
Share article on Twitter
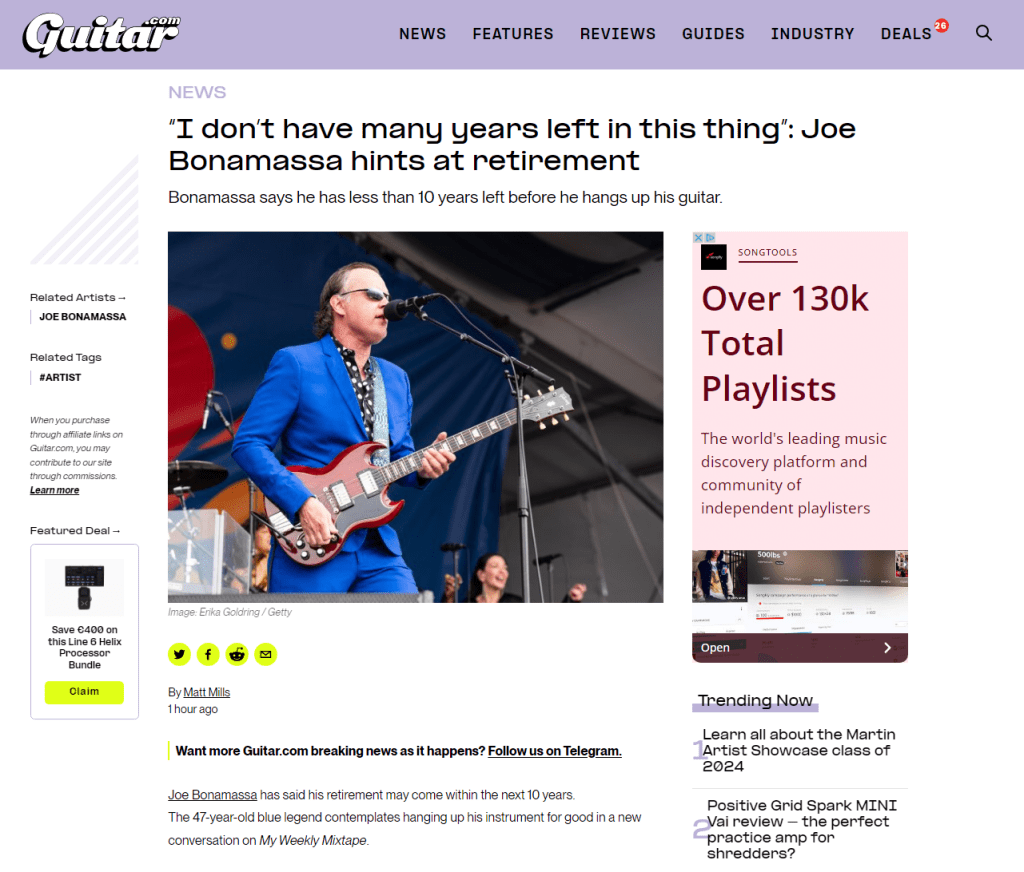point(180,654)
